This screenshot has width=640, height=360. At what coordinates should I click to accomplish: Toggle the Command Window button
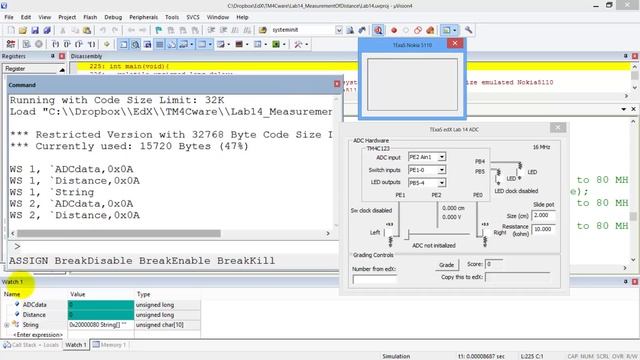tap(124, 44)
